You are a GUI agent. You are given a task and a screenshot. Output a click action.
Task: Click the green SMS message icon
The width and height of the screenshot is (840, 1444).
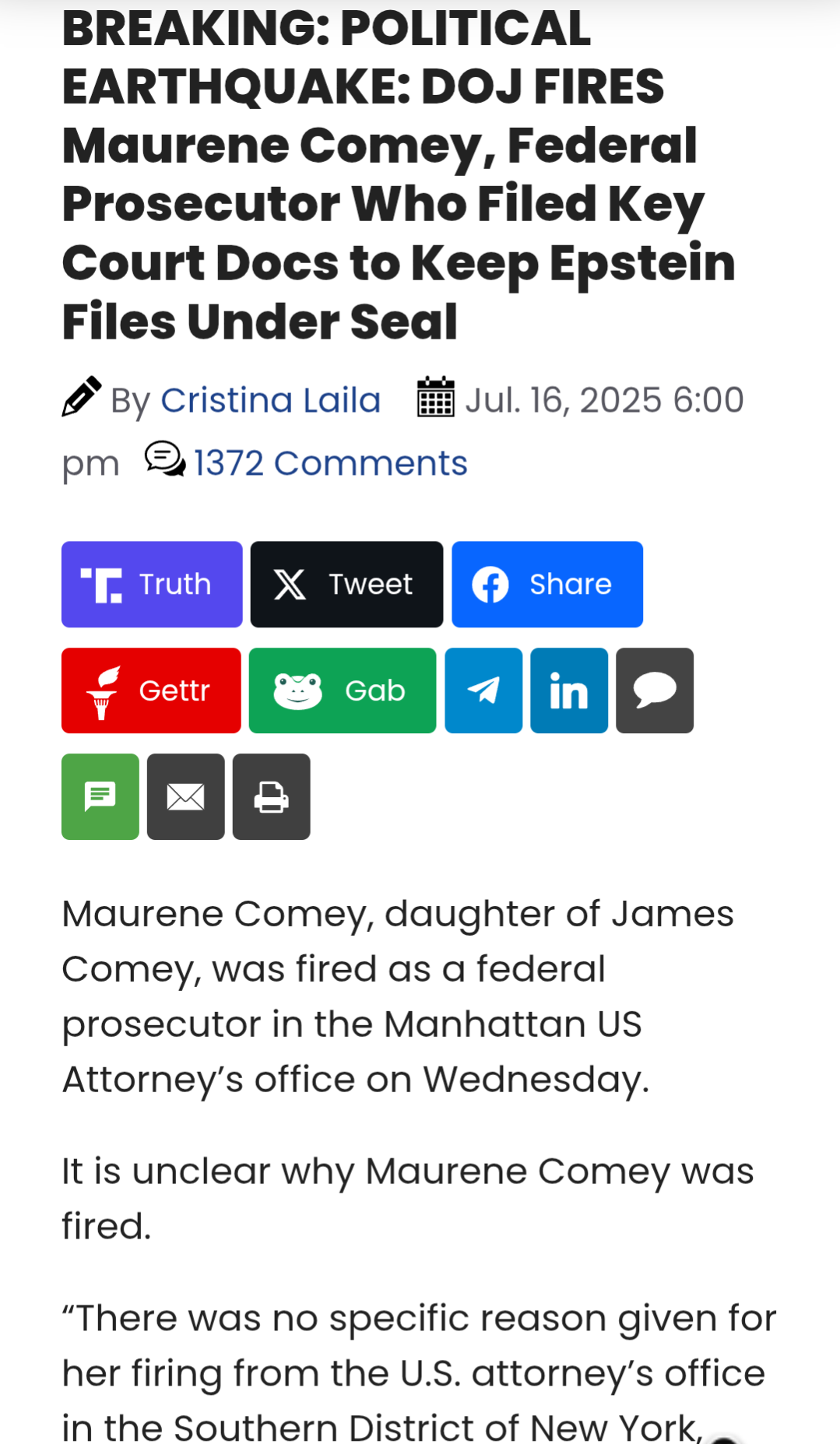coord(100,796)
